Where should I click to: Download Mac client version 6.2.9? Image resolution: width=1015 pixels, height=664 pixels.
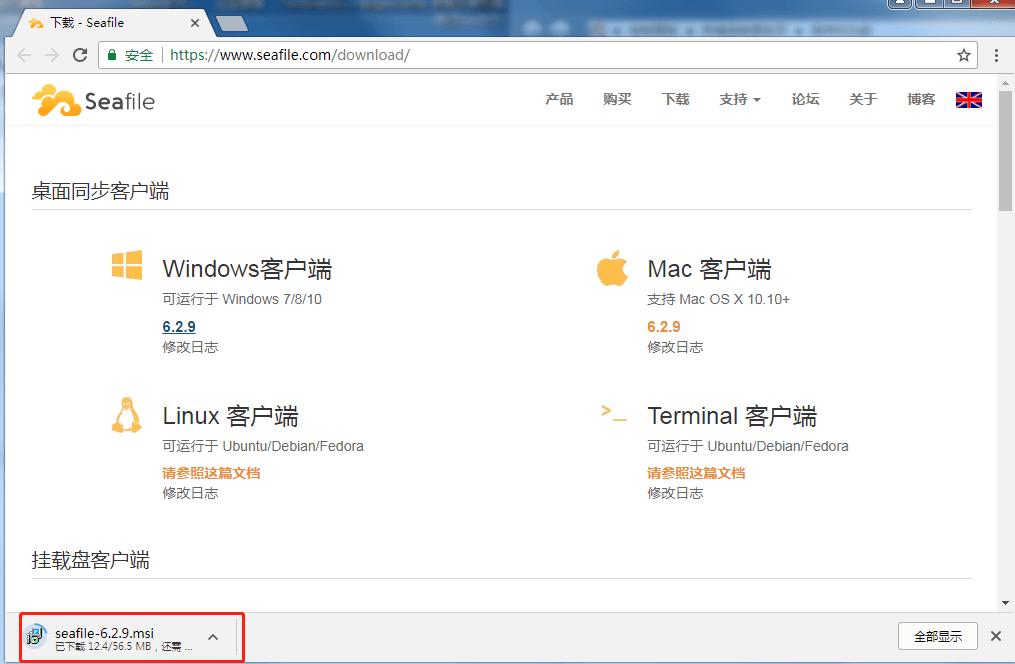pos(664,327)
